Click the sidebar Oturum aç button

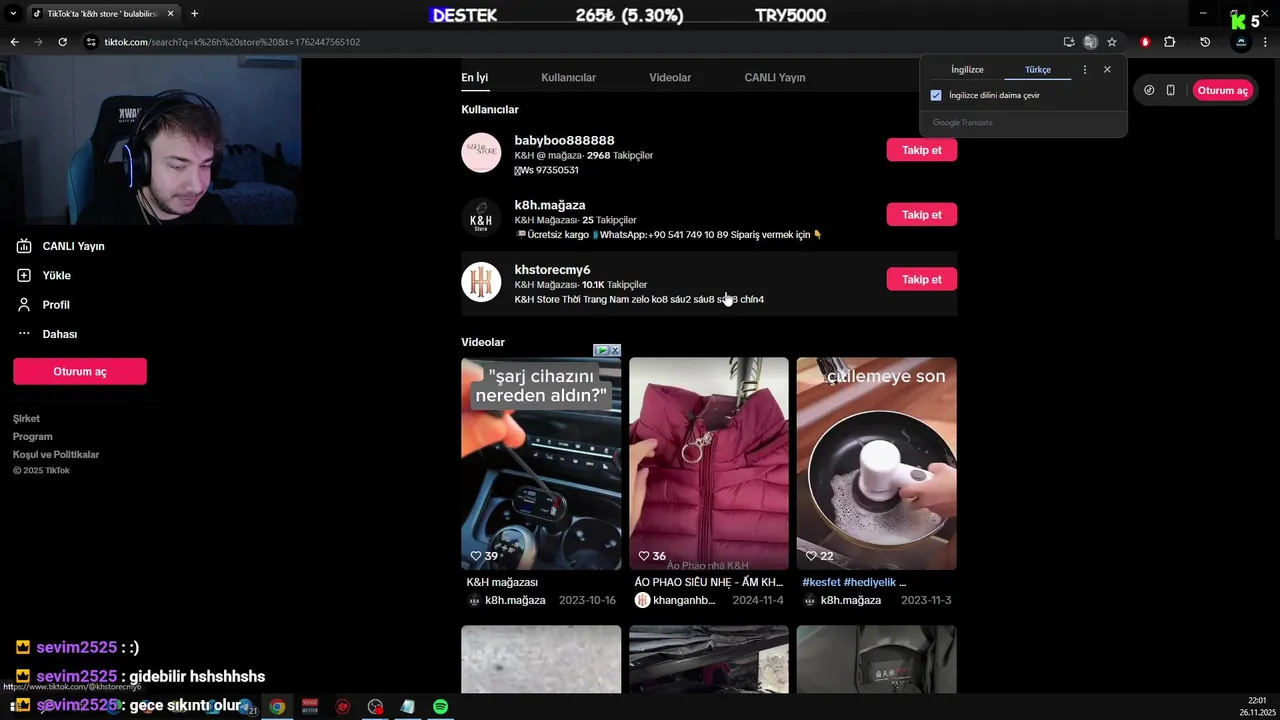point(80,371)
